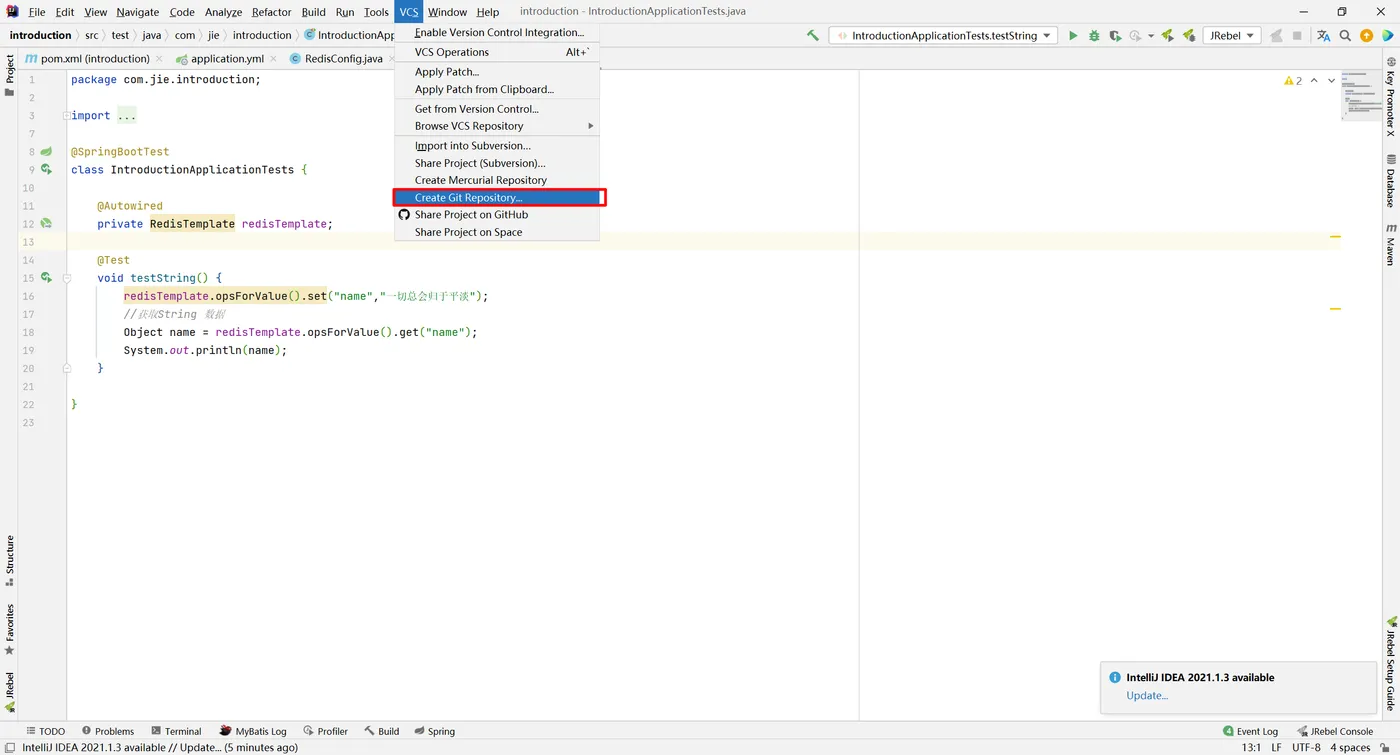Go to previous highlighted error arrow

pos(1314,80)
